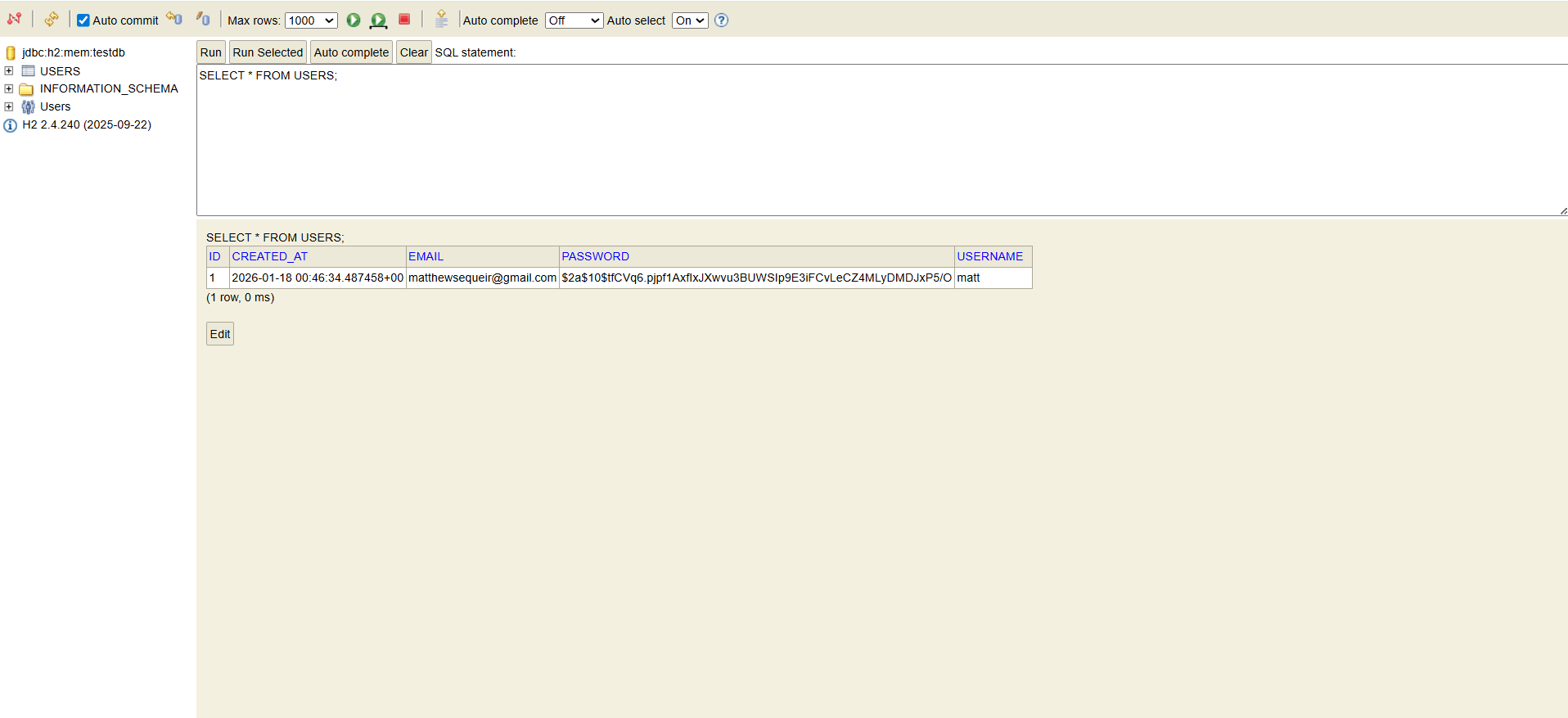Click the Edit button below results

coord(220,334)
